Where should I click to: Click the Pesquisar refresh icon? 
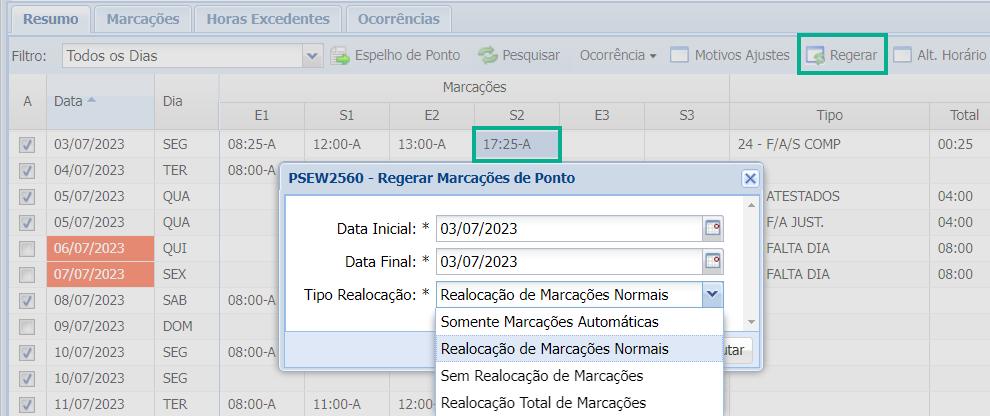click(487, 56)
